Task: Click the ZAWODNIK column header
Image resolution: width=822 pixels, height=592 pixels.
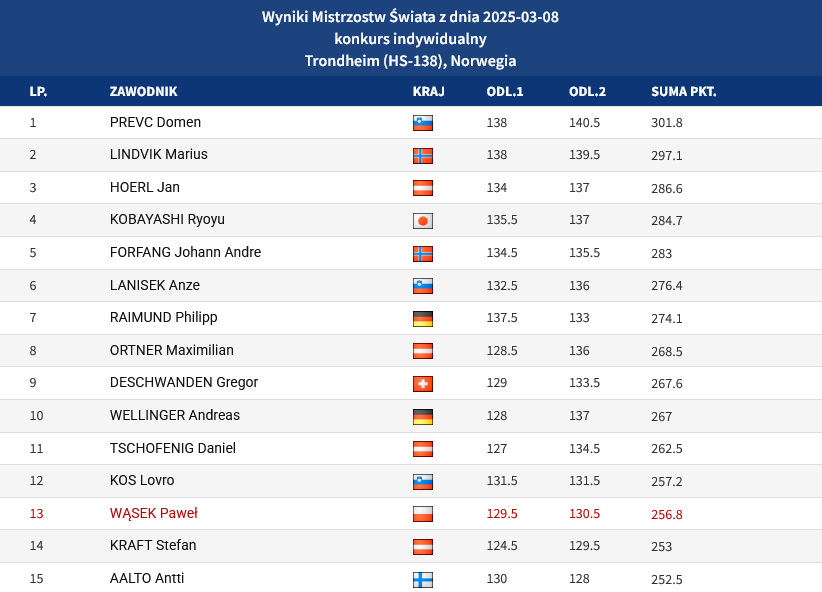Action: coord(143,91)
